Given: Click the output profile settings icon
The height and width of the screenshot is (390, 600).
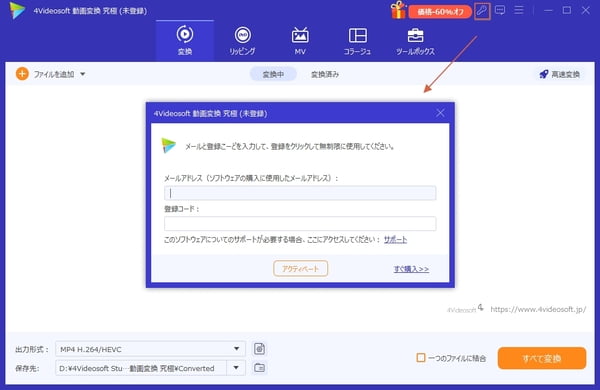Looking at the screenshot, I should click(259, 349).
